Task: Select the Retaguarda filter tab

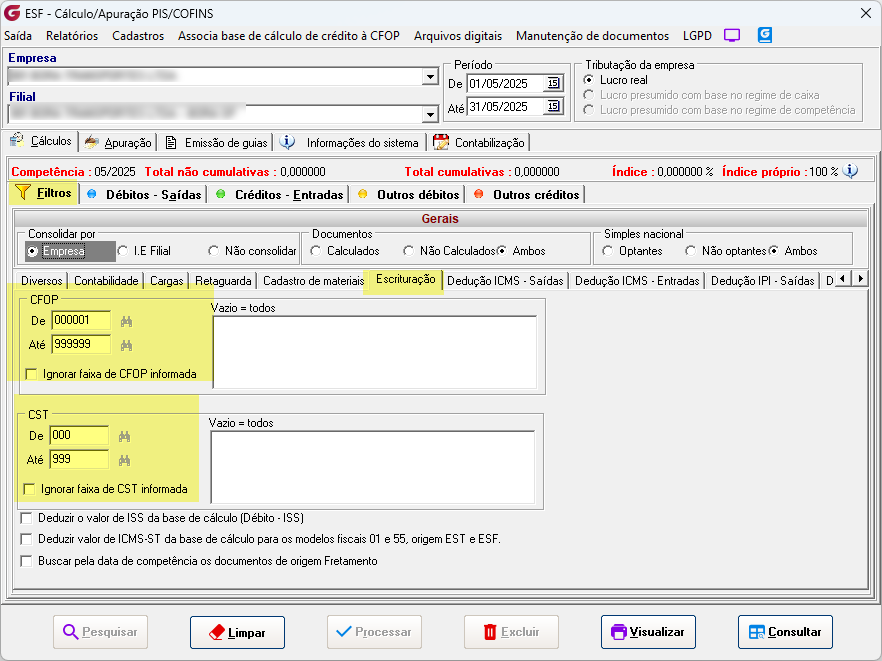Action: click(223, 281)
